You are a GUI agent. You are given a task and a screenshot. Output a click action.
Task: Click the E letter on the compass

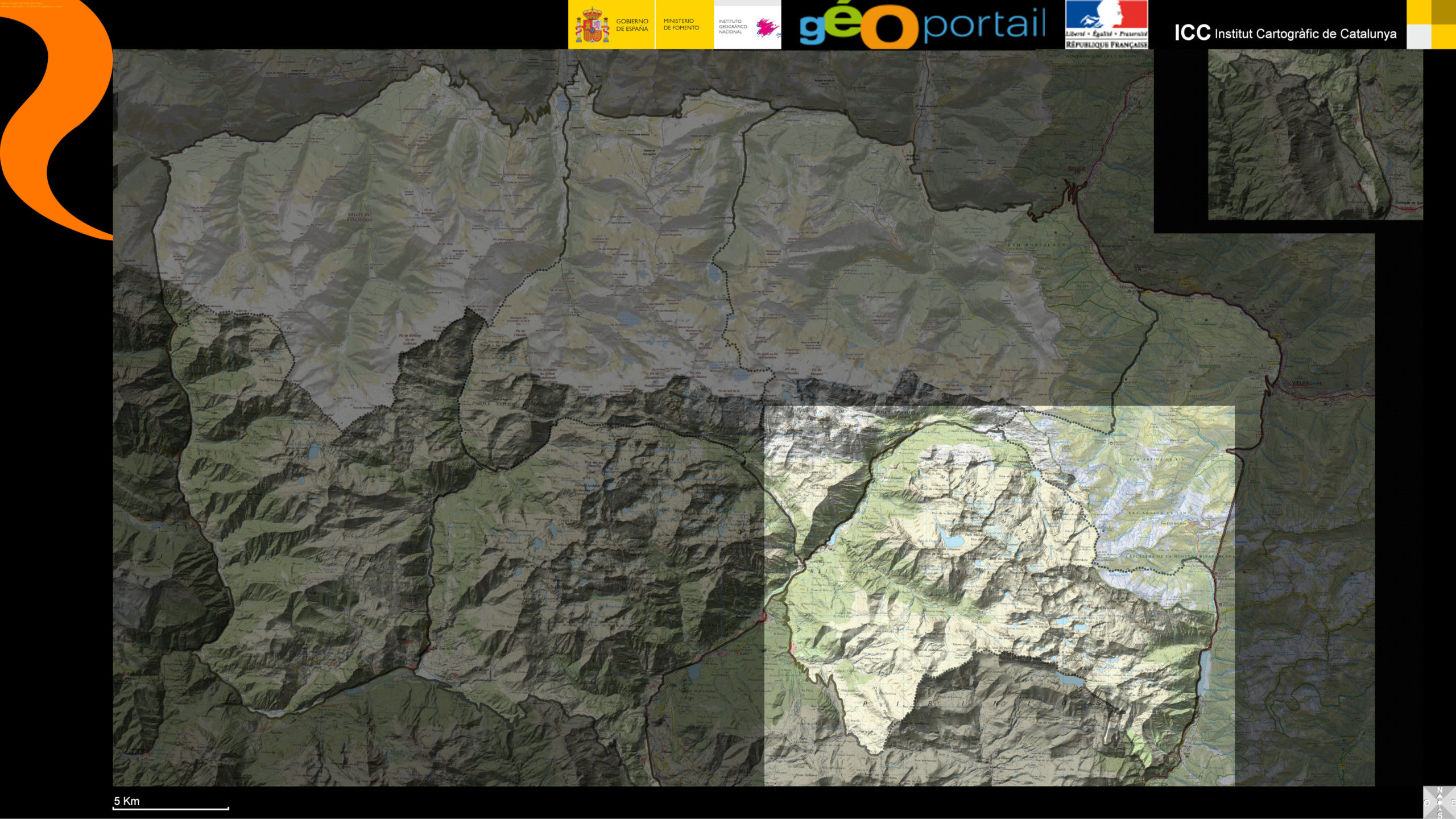pos(1453,803)
